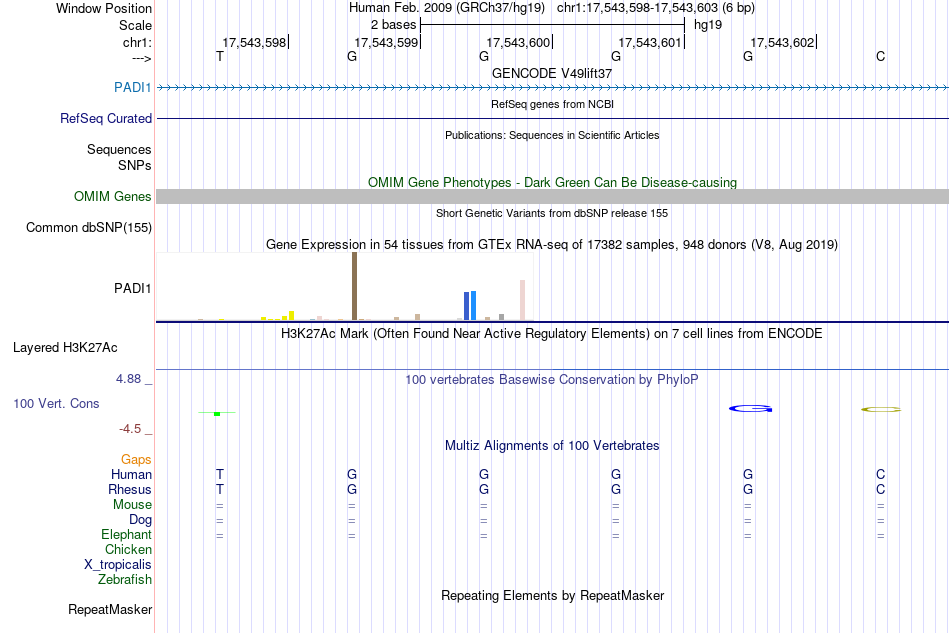
Task: Select the Elephant species row label
Action: click(x=126, y=534)
